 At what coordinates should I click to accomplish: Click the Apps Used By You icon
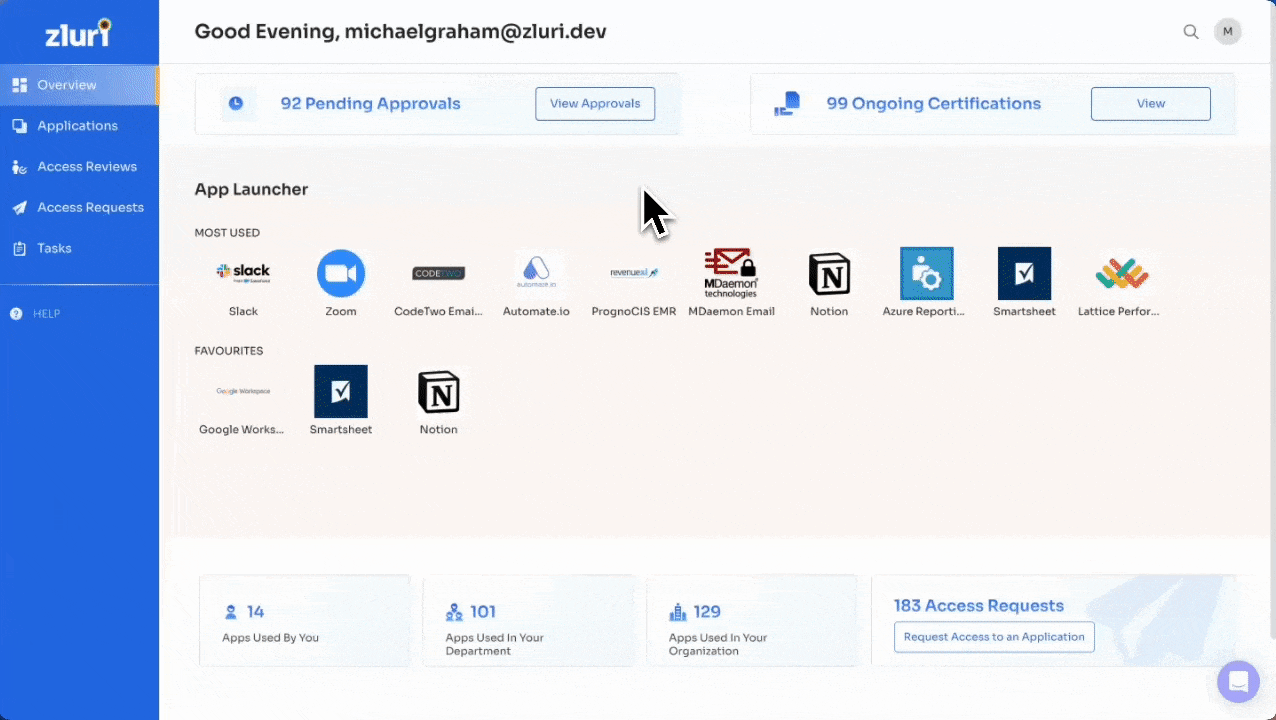tap(231, 611)
